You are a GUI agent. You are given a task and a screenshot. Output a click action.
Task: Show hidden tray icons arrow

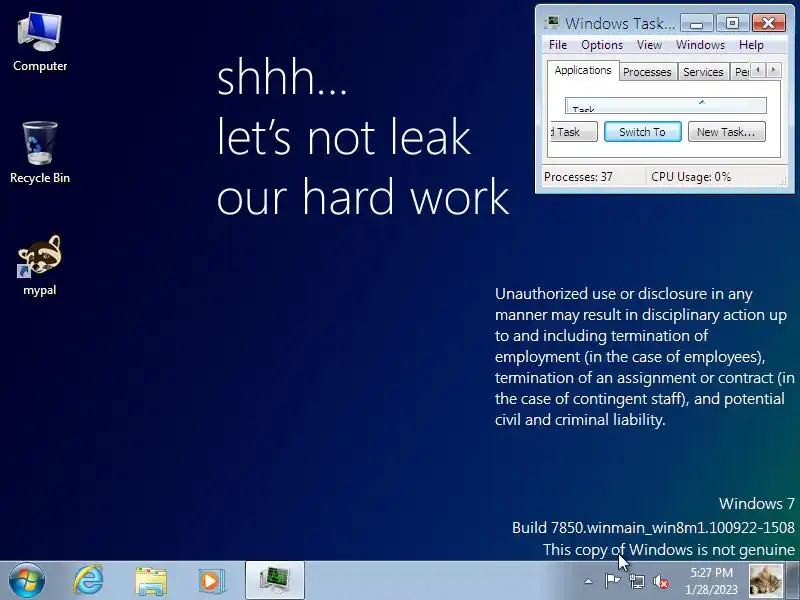pos(588,581)
